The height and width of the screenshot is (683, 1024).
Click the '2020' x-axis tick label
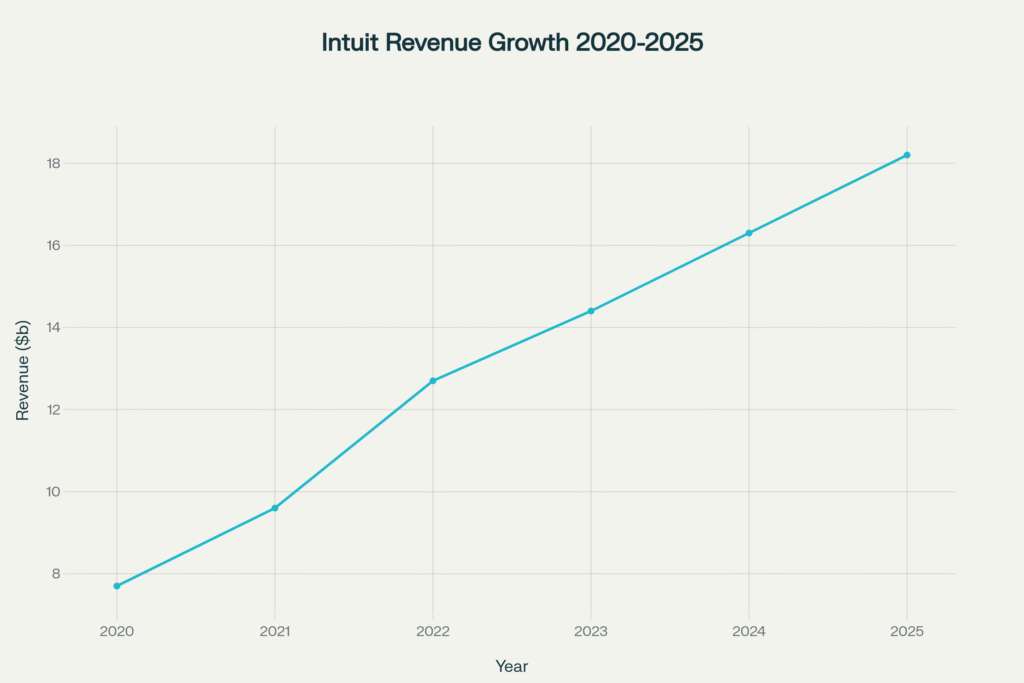coord(117,631)
